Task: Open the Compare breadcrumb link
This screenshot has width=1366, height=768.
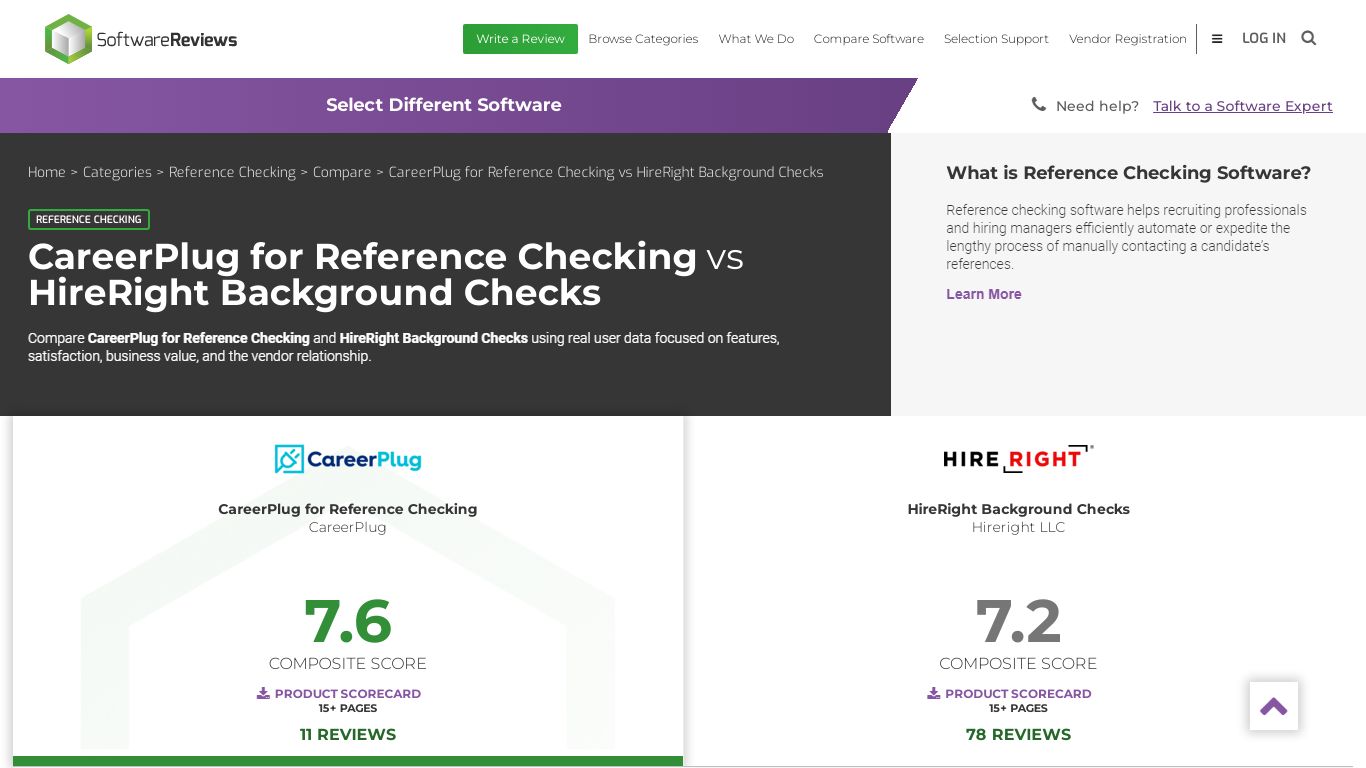Action: pos(342,172)
